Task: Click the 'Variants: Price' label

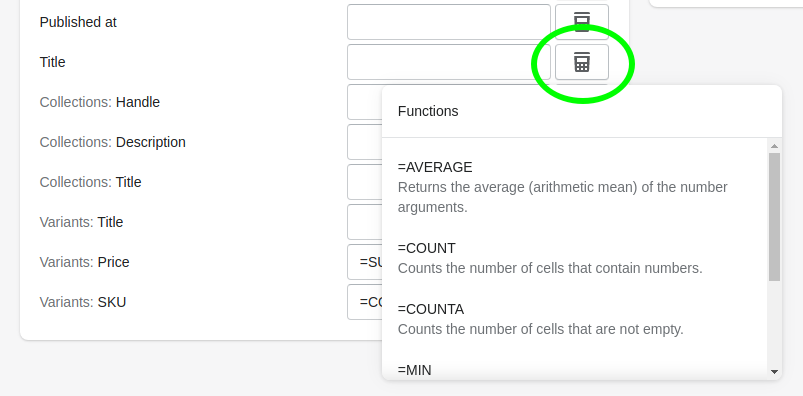Action: (84, 262)
